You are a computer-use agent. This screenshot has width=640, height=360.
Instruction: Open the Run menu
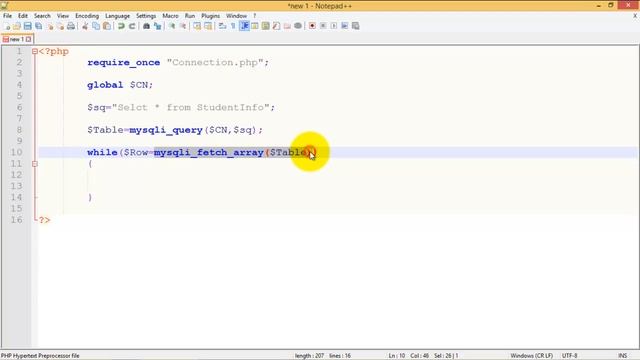pyautogui.click(x=190, y=16)
